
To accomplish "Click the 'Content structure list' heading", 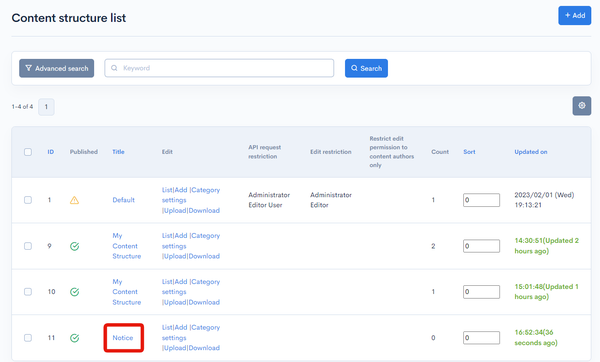I will (x=69, y=18).
